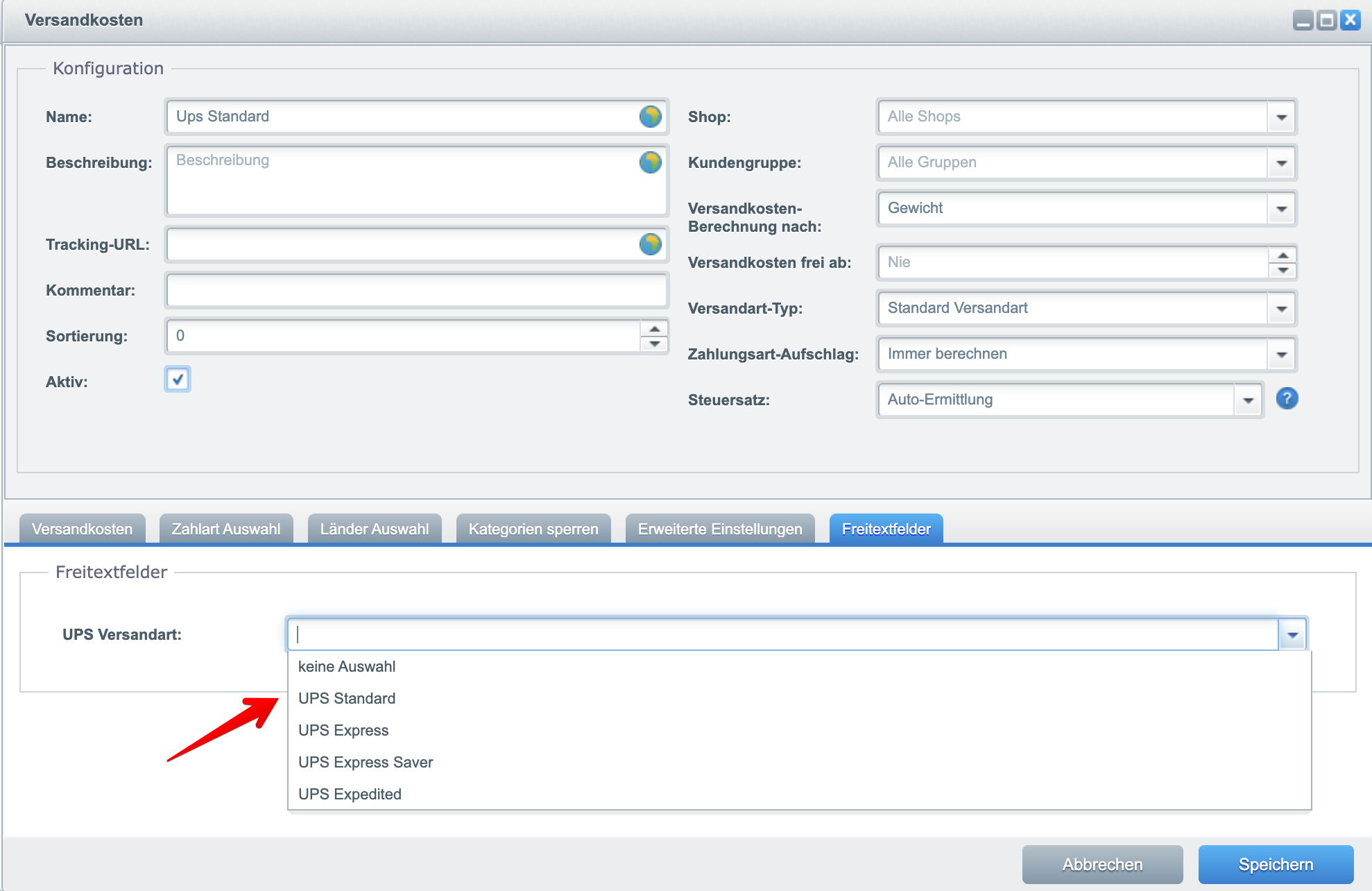
Task: Maximize the Versandkosten window
Action: tap(1326, 20)
